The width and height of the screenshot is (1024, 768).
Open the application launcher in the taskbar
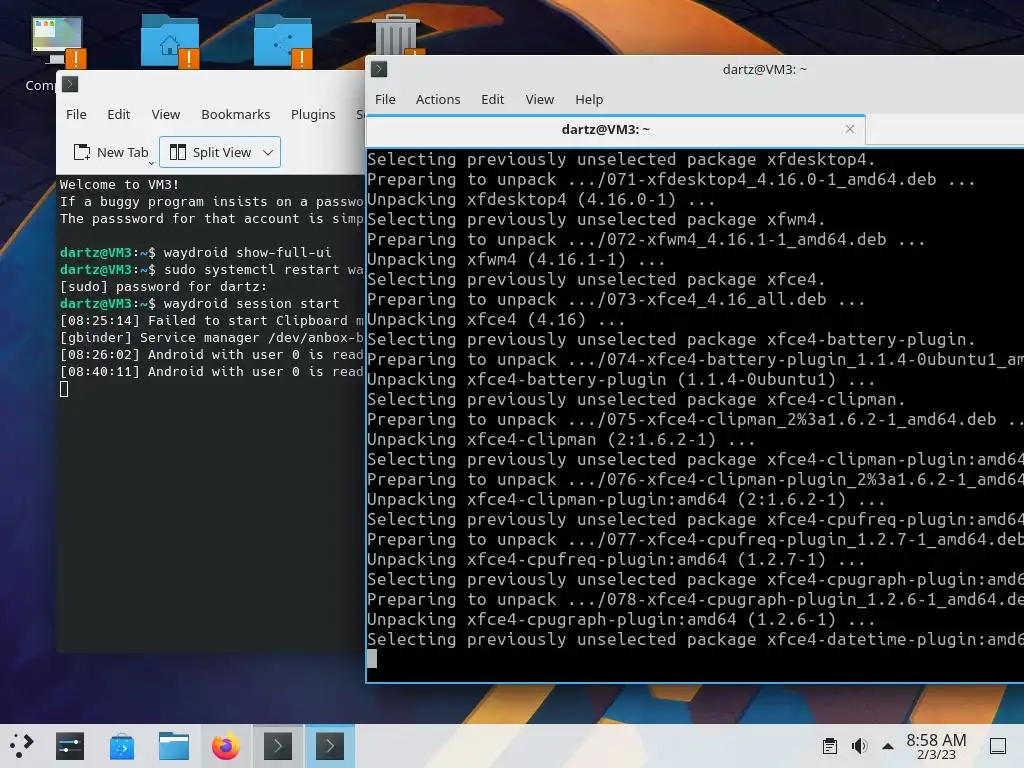[x=22, y=746]
